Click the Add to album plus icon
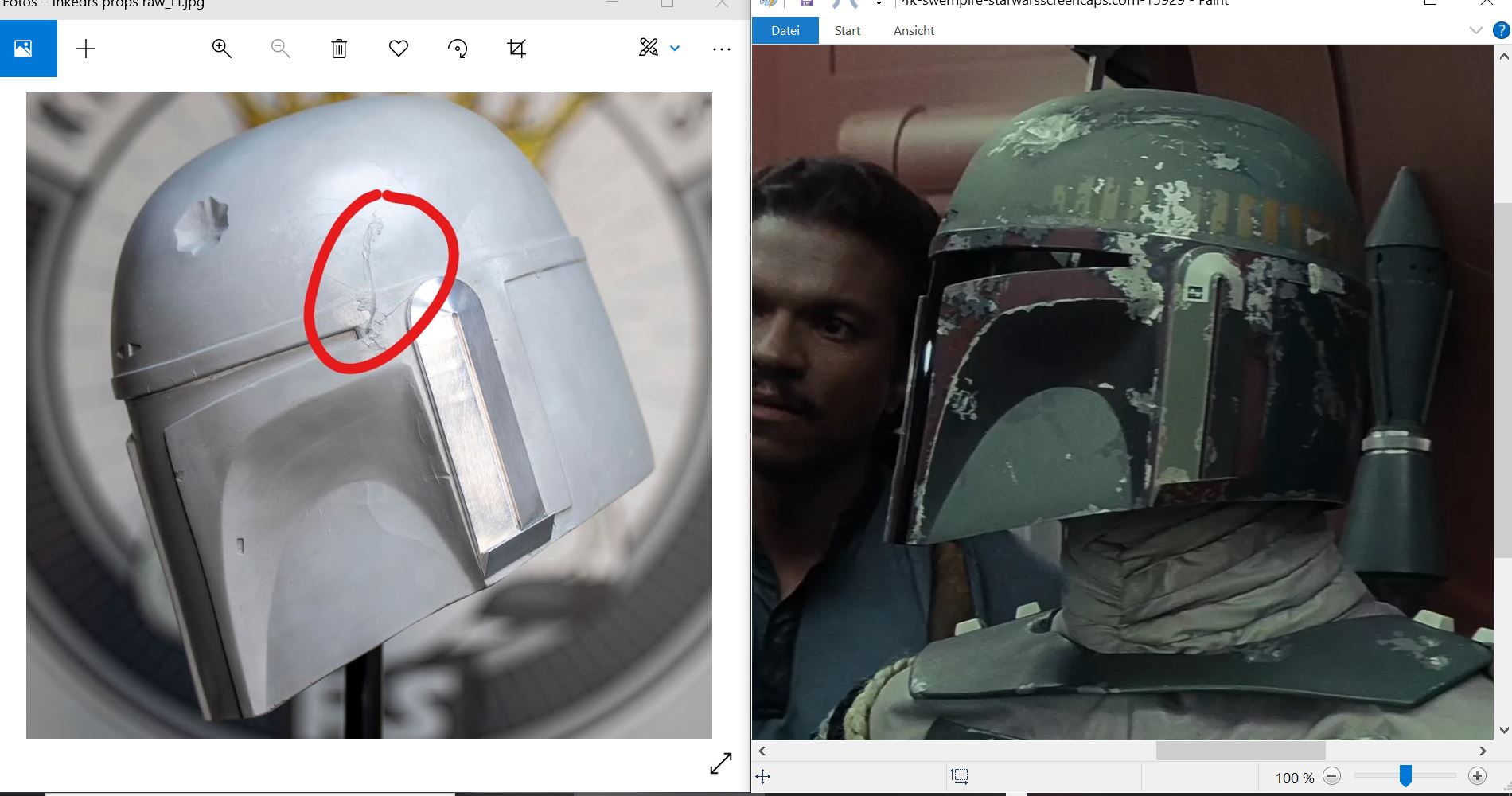Viewport: 1512px width, 796px height. pos(86,49)
